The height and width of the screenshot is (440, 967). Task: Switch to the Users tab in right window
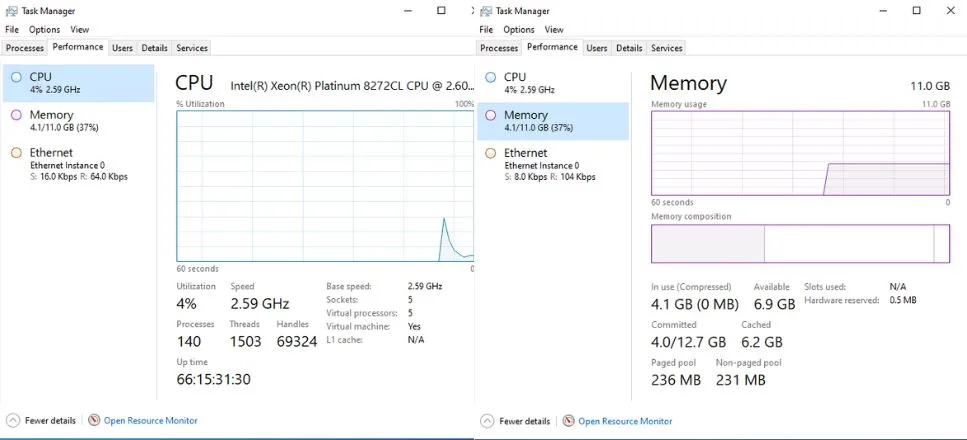click(596, 48)
